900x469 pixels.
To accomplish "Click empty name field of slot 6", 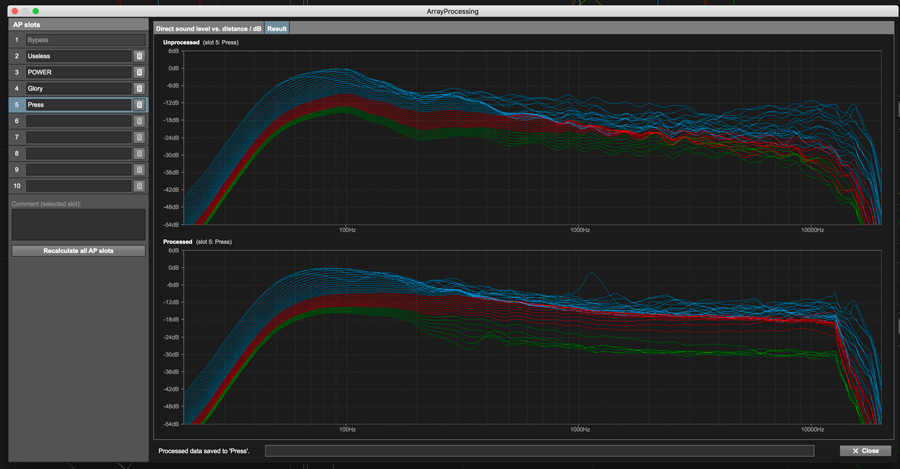I will (x=79, y=121).
